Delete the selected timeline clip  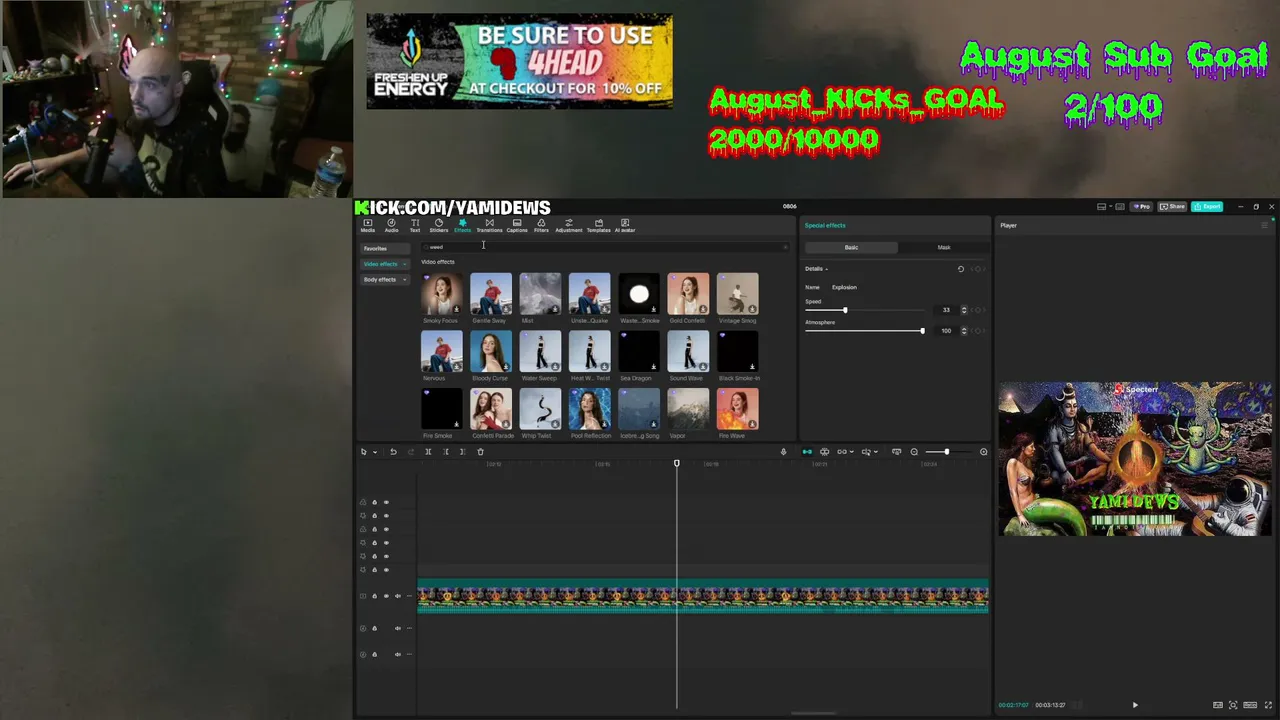(x=480, y=452)
